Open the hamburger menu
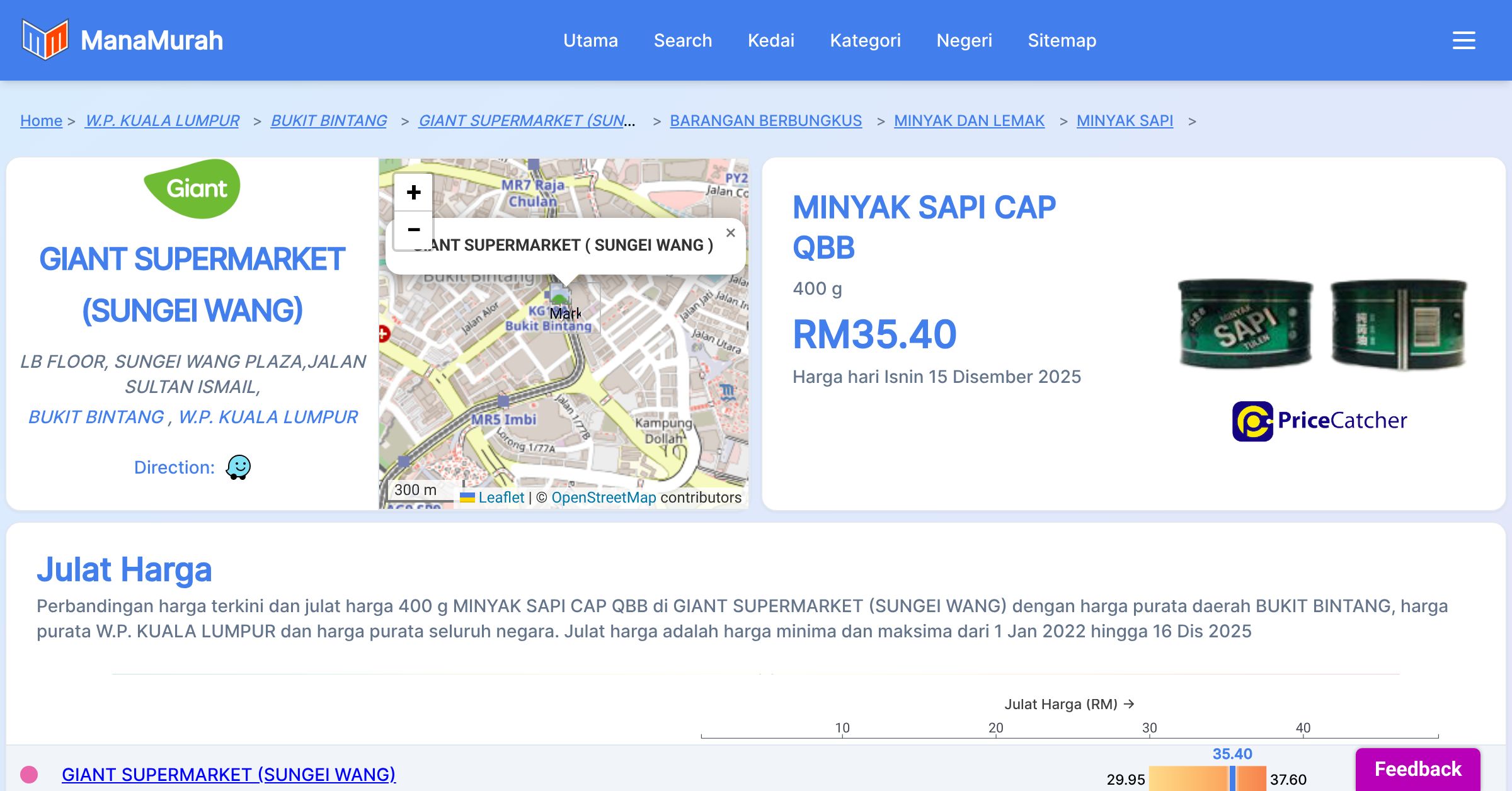 [x=1463, y=40]
